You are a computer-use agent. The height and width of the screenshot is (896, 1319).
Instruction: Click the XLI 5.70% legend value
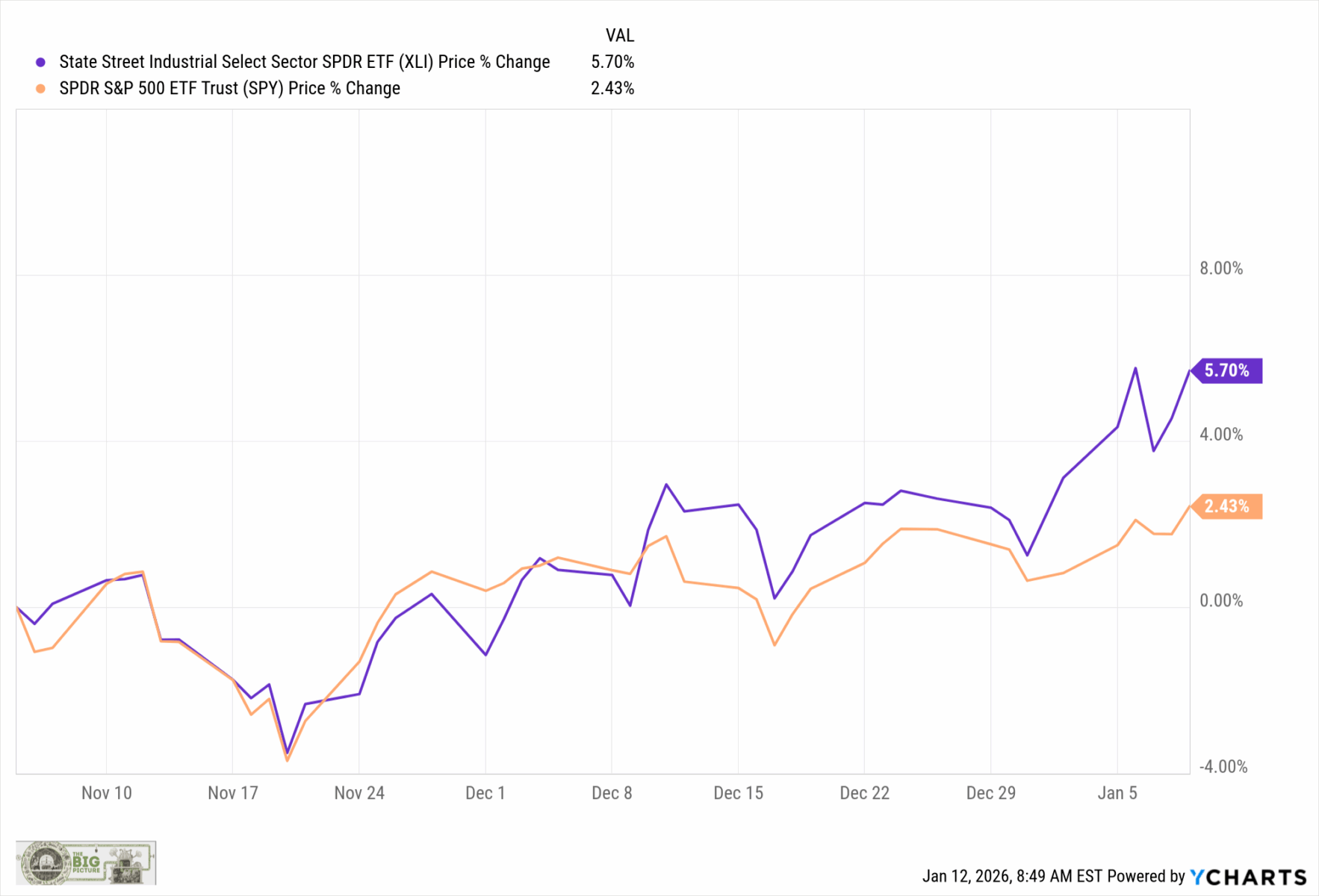[612, 62]
